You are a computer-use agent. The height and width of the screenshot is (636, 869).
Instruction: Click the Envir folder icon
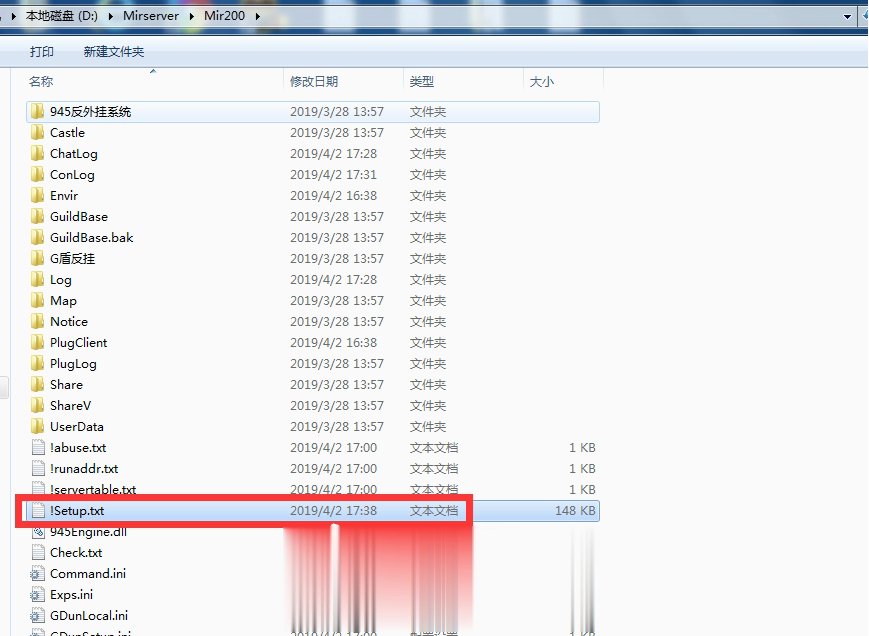[x=37, y=196]
